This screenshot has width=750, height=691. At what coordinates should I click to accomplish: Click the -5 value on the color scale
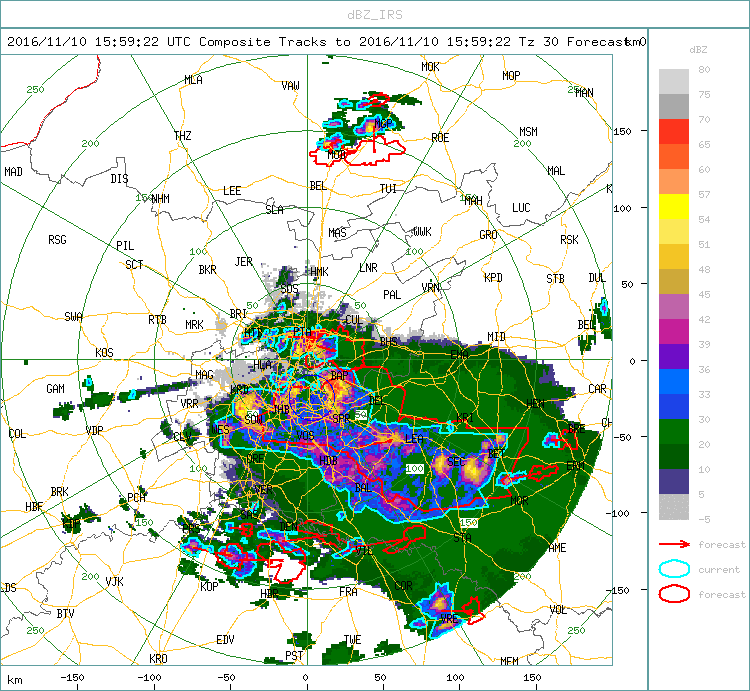tap(704, 519)
